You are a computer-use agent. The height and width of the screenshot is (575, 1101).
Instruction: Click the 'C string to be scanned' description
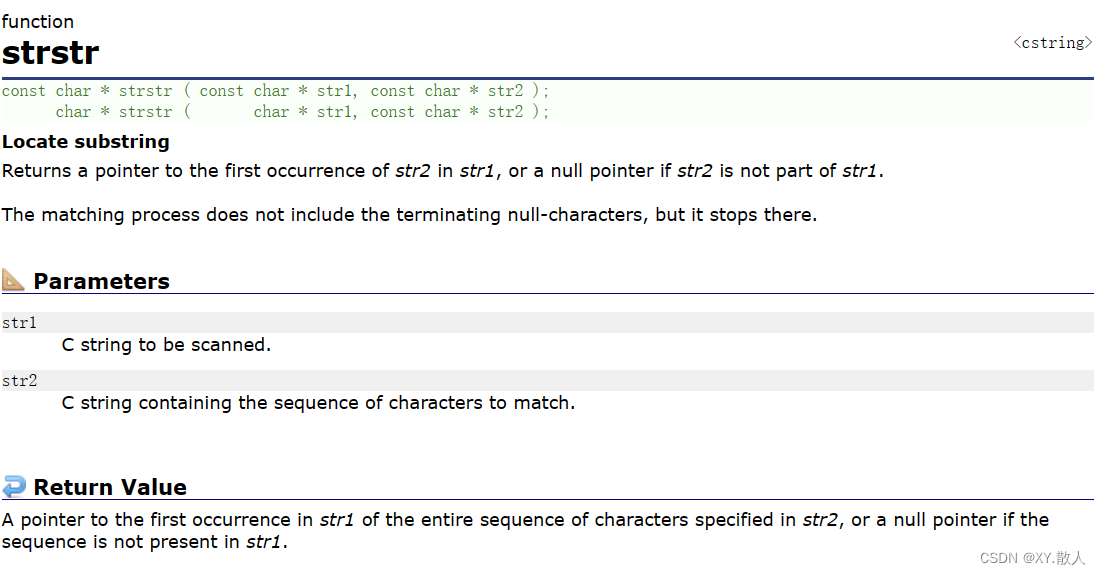(x=166, y=345)
